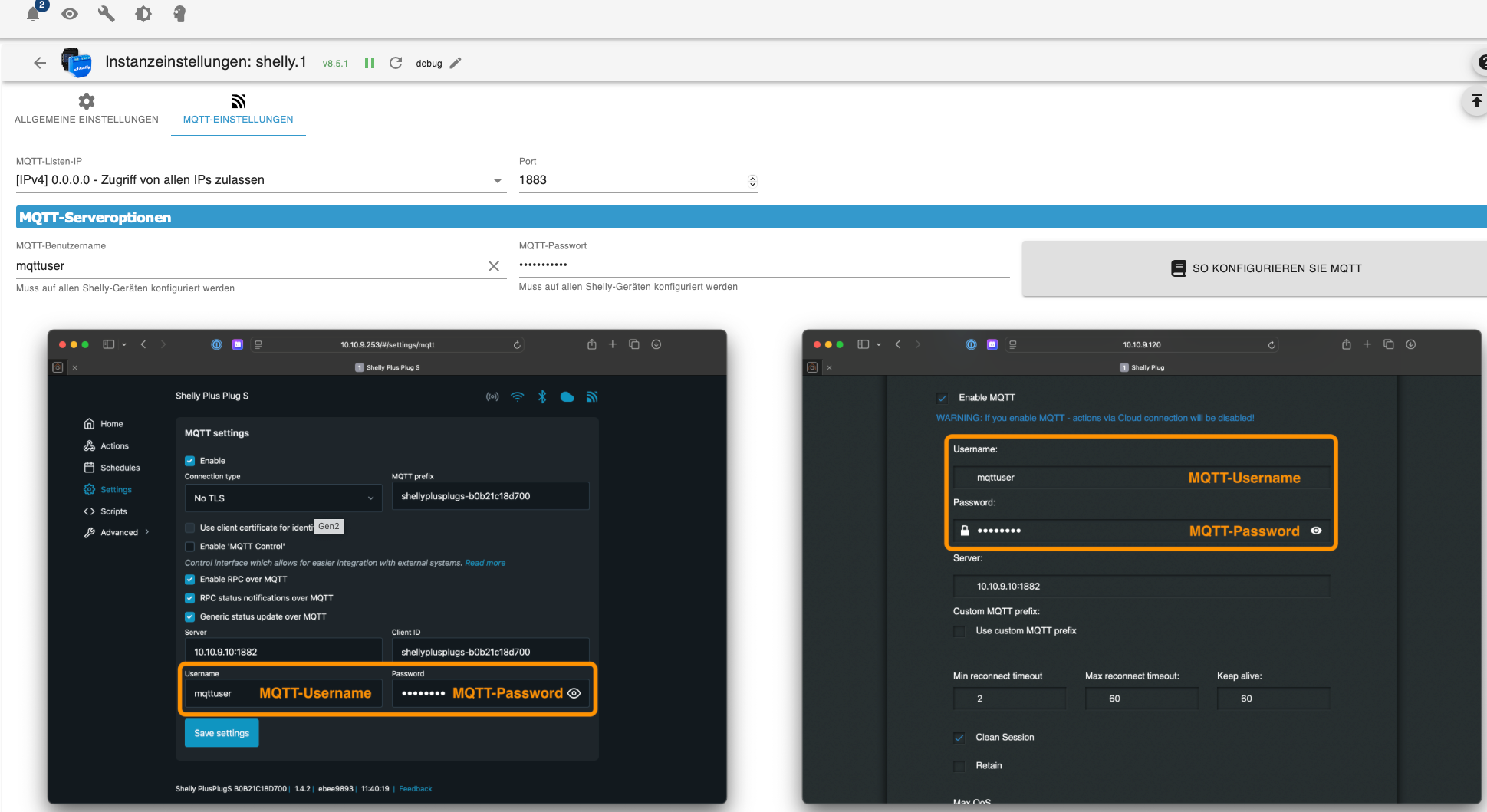Click the MQTT prefix field in Shelly screenshot

(490, 496)
